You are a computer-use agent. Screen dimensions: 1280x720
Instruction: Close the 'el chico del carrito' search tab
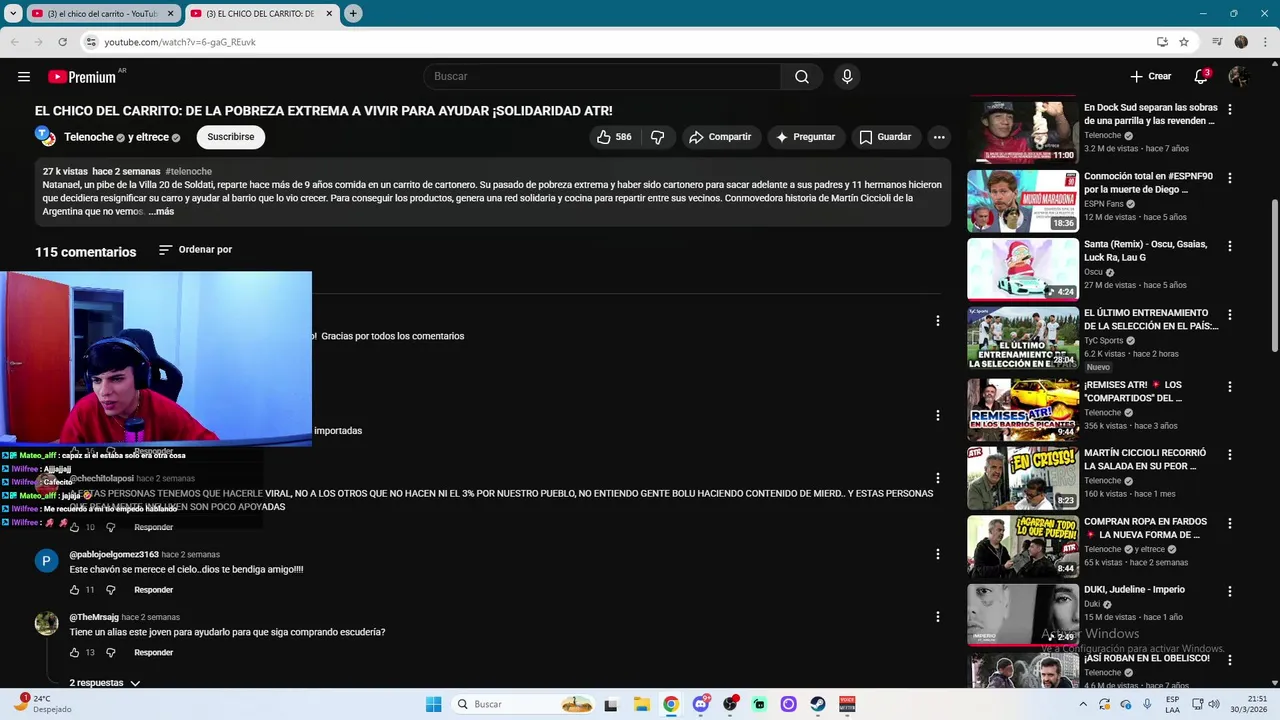coord(170,13)
